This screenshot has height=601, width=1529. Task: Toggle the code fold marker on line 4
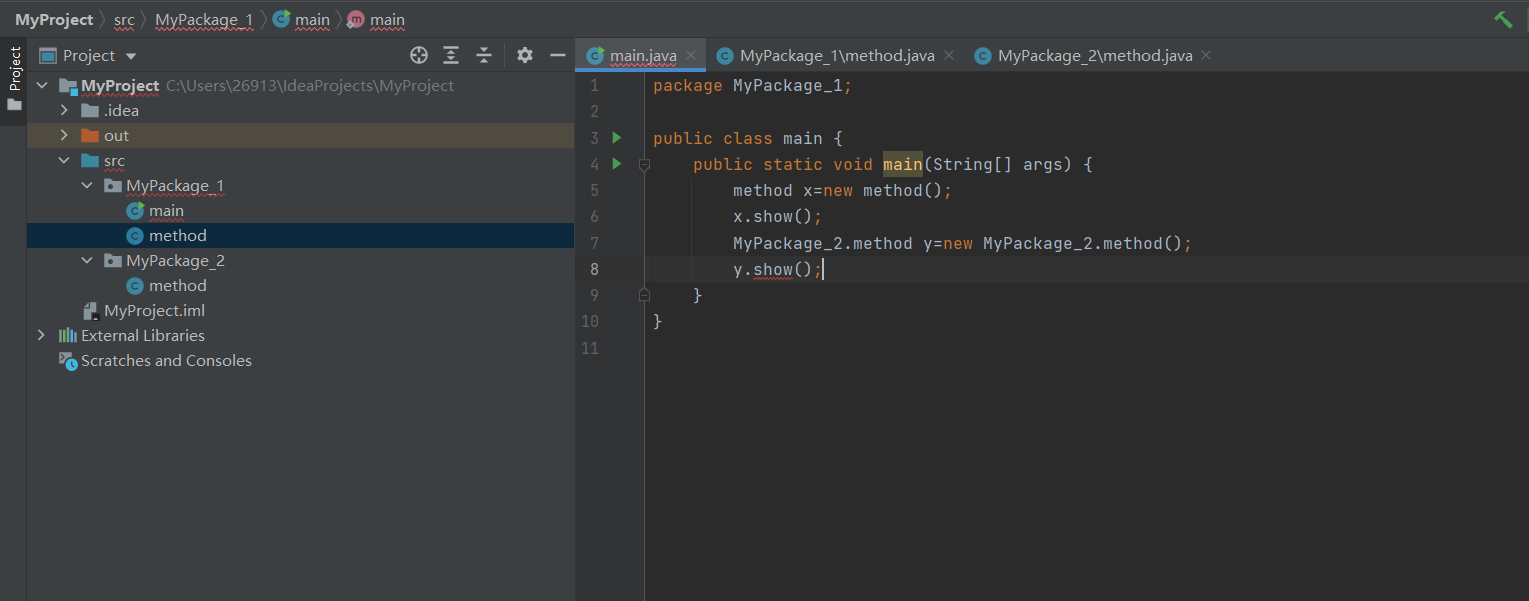[644, 164]
